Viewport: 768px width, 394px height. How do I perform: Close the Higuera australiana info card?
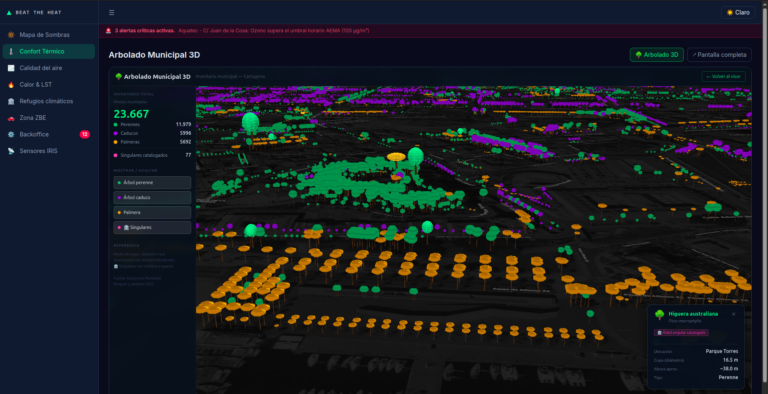tap(733, 314)
